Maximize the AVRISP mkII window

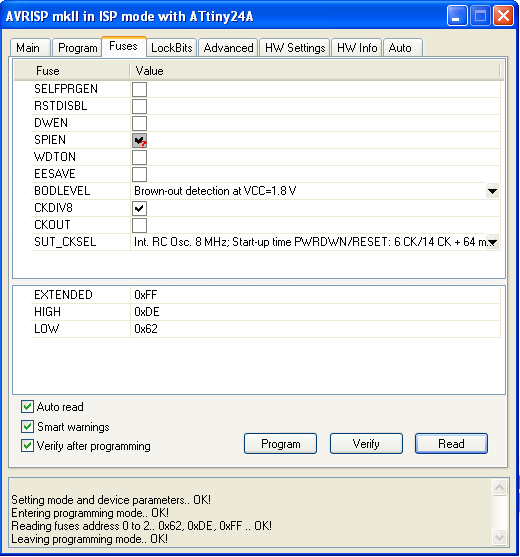click(x=480, y=16)
